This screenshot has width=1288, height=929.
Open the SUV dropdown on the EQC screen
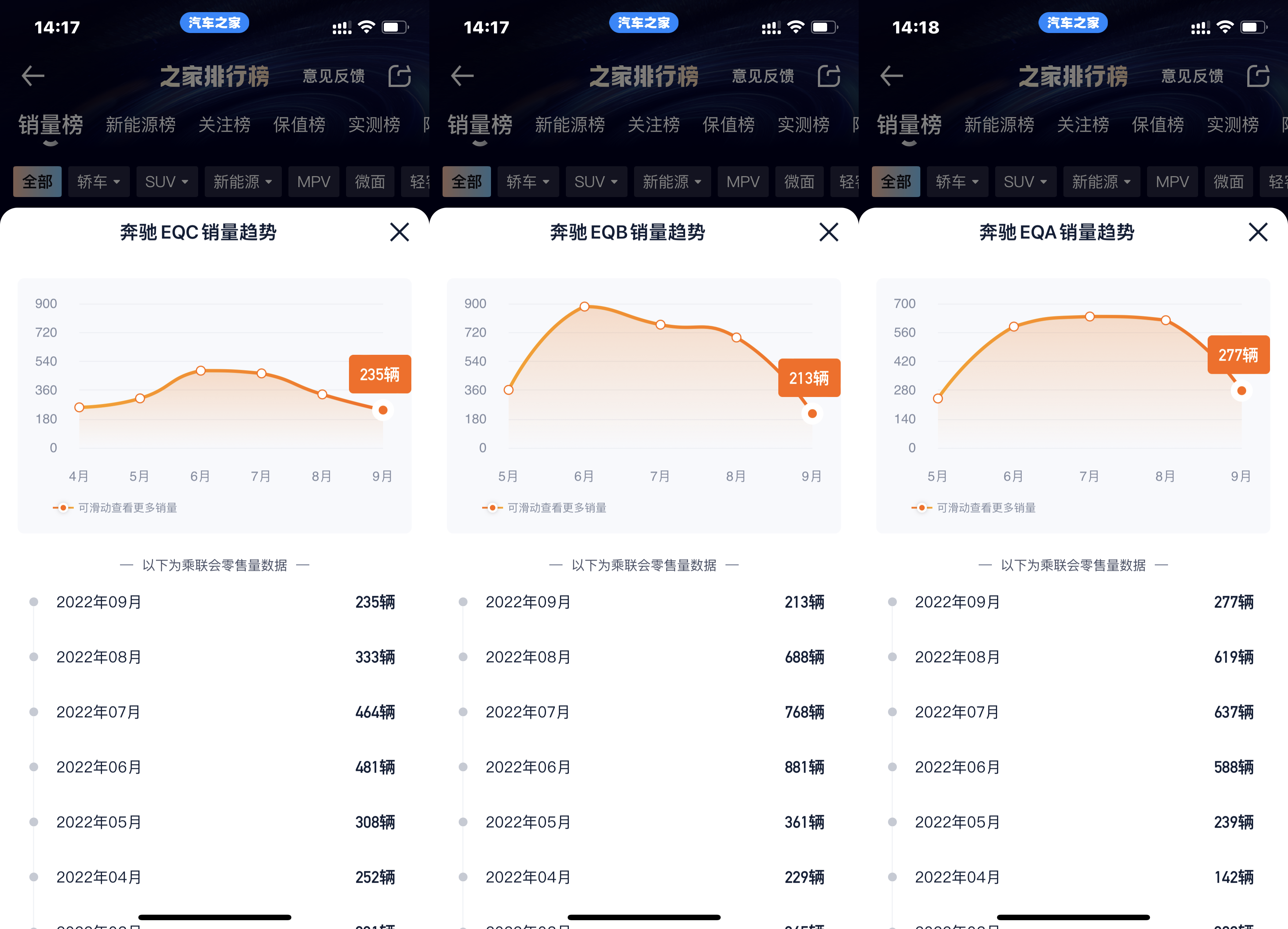click(x=167, y=182)
